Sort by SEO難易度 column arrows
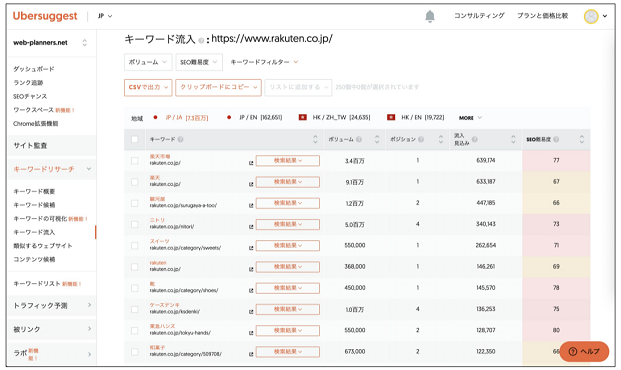Viewport: 621px width, 370px height. coord(582,139)
